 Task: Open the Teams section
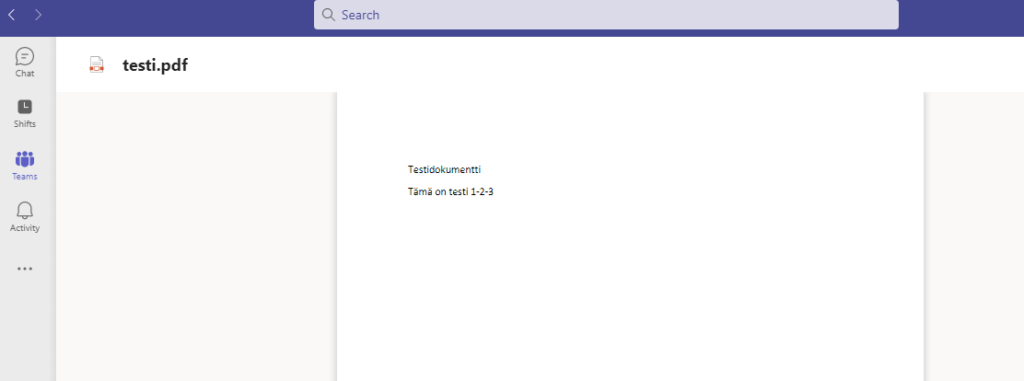(x=25, y=165)
